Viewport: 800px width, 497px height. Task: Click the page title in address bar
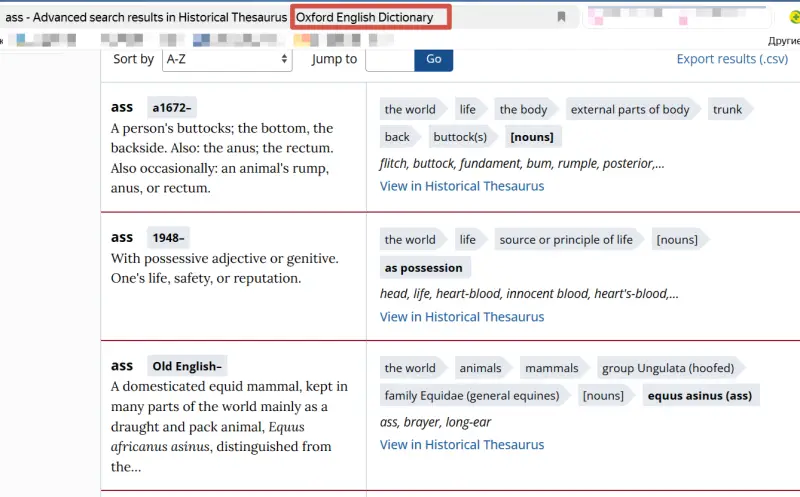click(x=219, y=17)
